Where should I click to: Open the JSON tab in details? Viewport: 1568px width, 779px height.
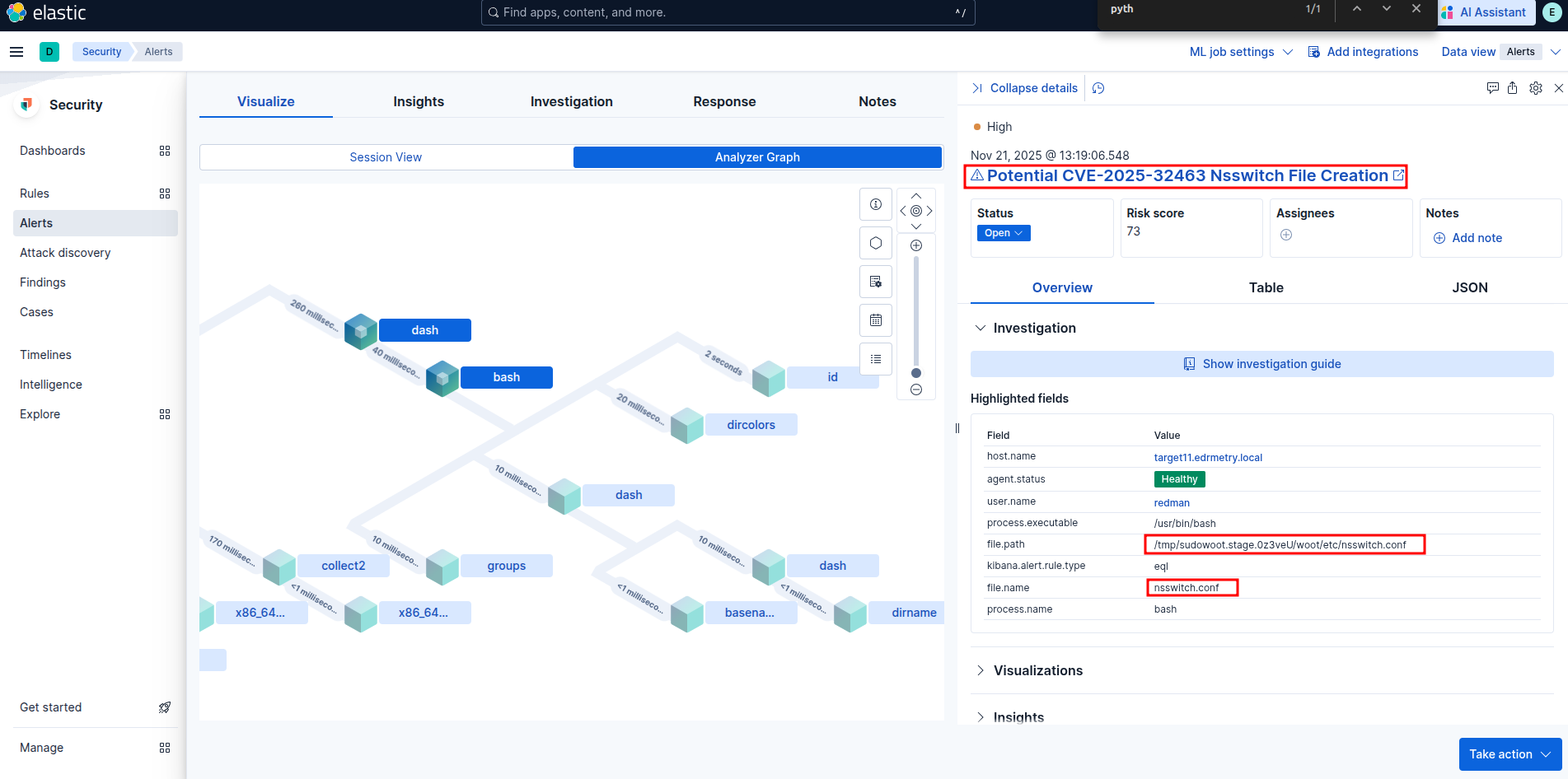(x=1469, y=287)
